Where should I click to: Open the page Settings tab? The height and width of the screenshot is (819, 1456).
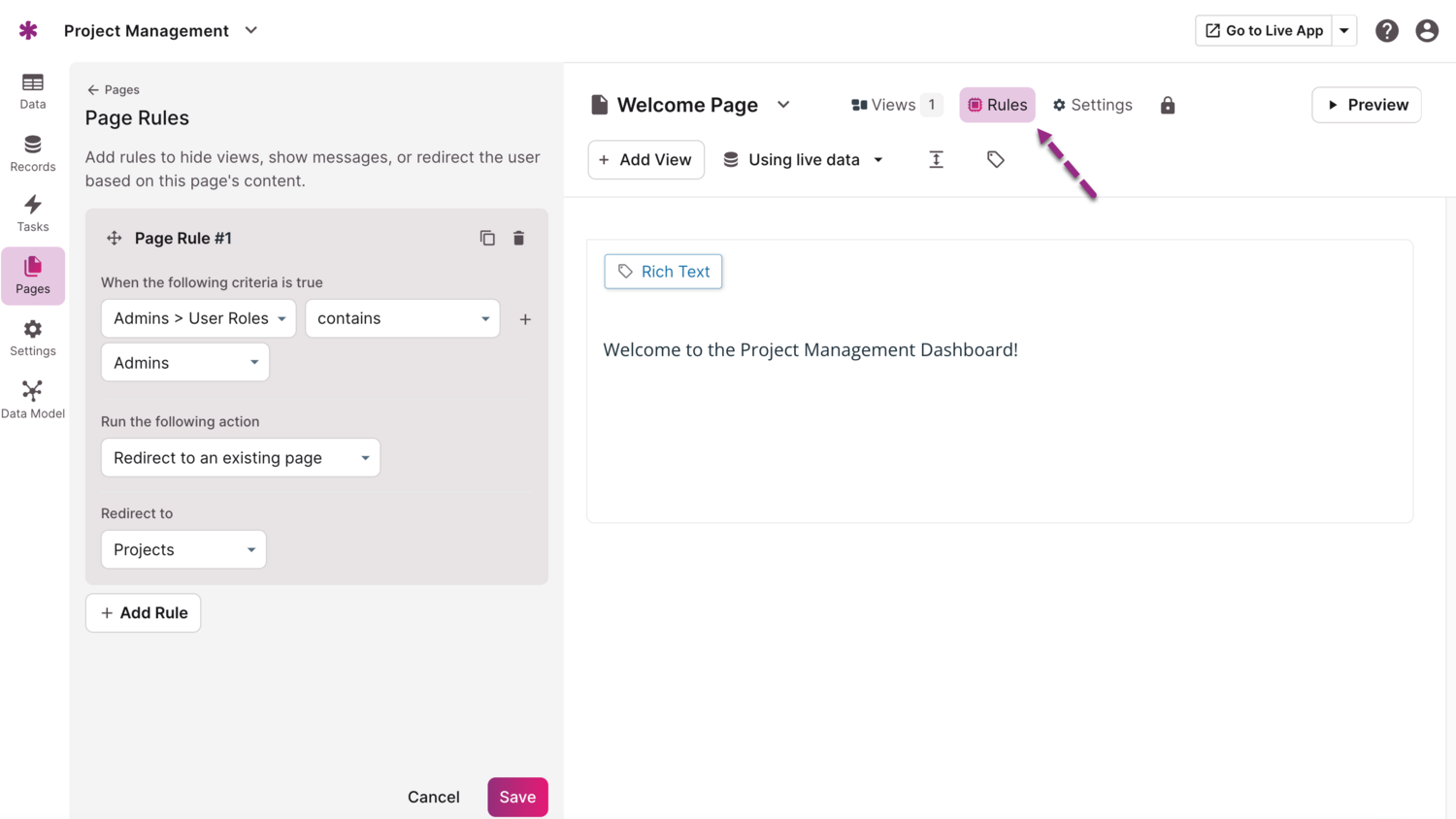pyautogui.click(x=1092, y=105)
